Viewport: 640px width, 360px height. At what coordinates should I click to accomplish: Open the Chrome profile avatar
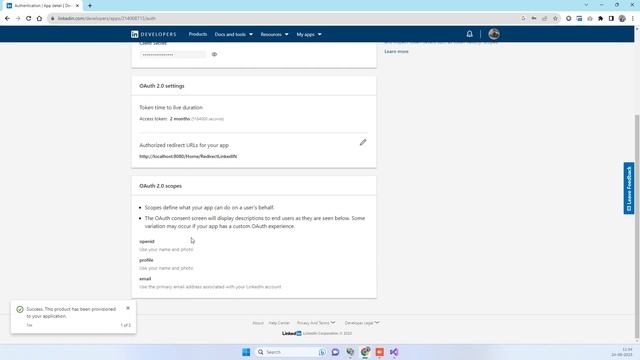coord(622,18)
